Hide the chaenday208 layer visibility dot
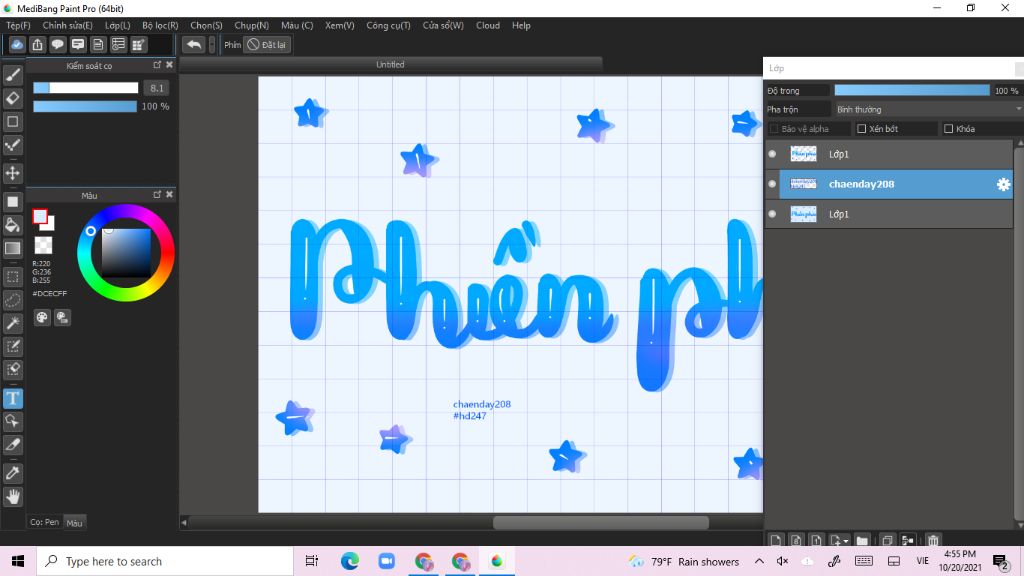 click(773, 184)
